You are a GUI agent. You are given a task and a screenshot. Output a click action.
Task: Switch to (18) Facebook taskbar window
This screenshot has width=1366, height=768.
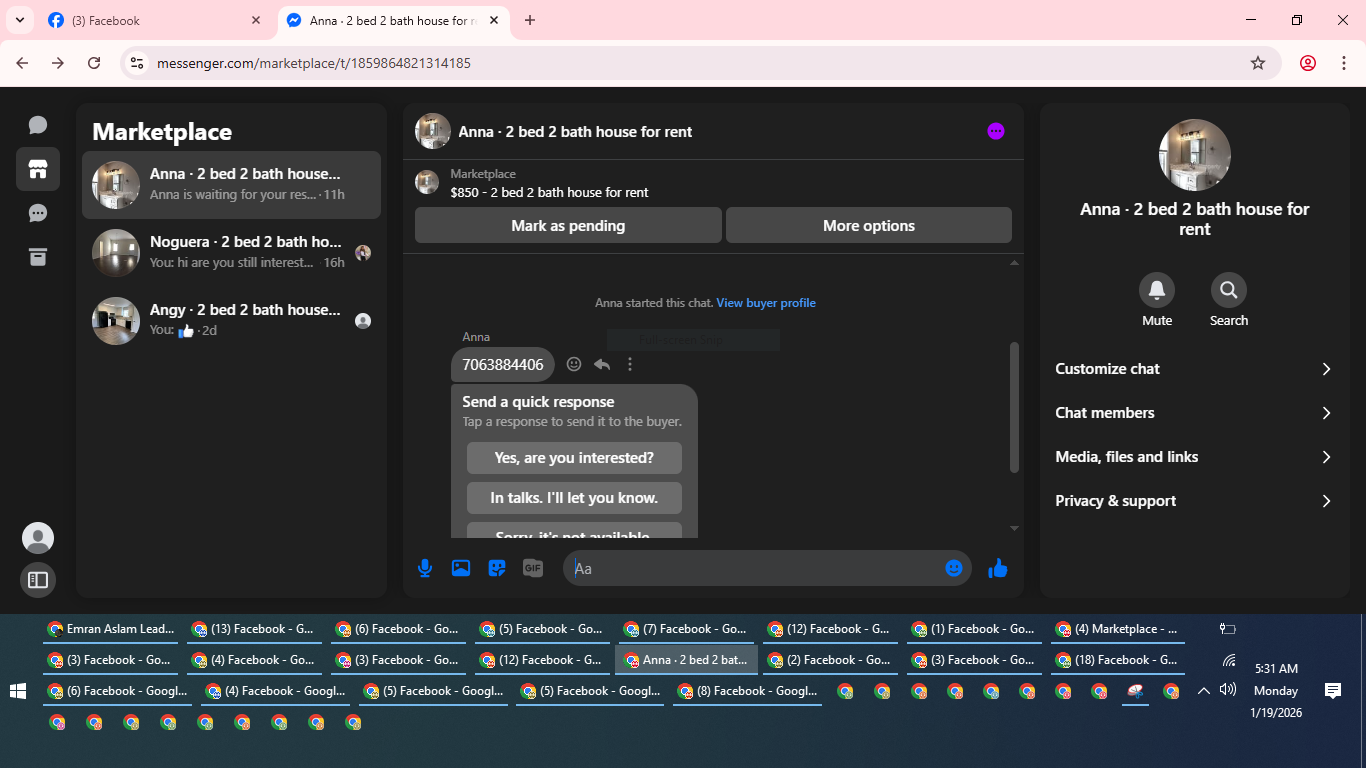1119,660
